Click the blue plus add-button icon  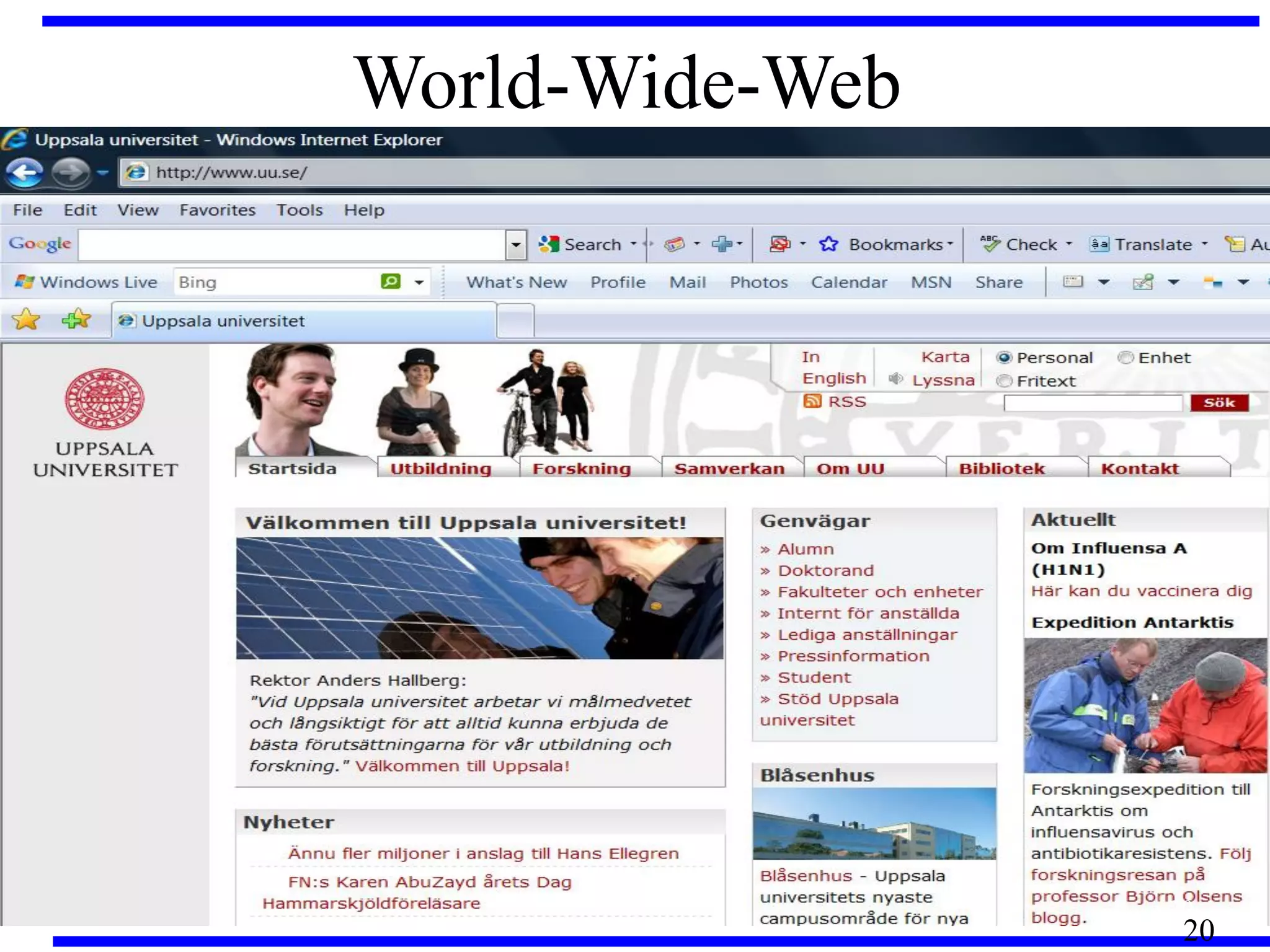[x=722, y=244]
